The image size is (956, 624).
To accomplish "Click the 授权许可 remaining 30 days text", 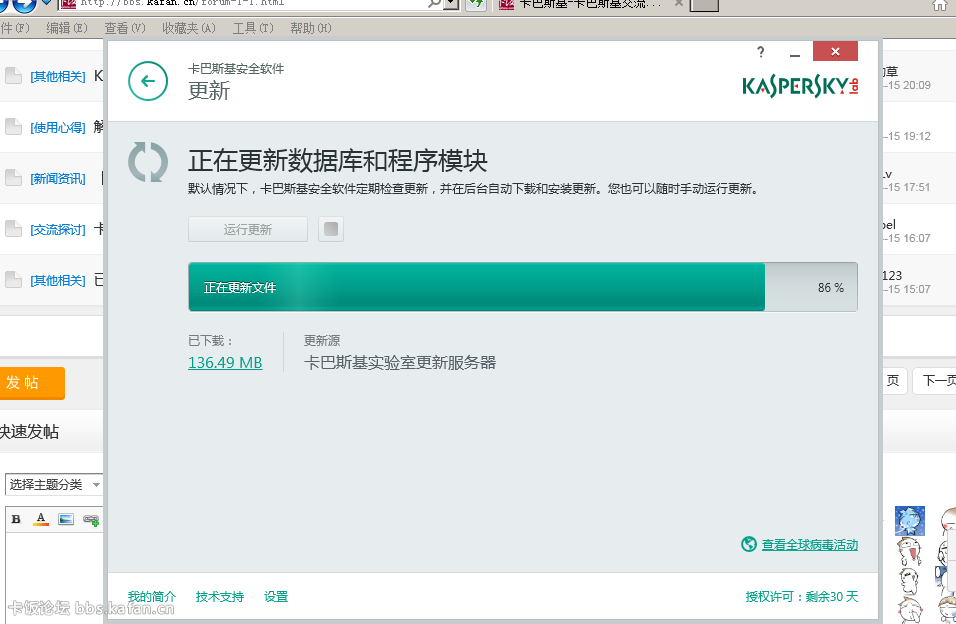I will pos(802,597).
